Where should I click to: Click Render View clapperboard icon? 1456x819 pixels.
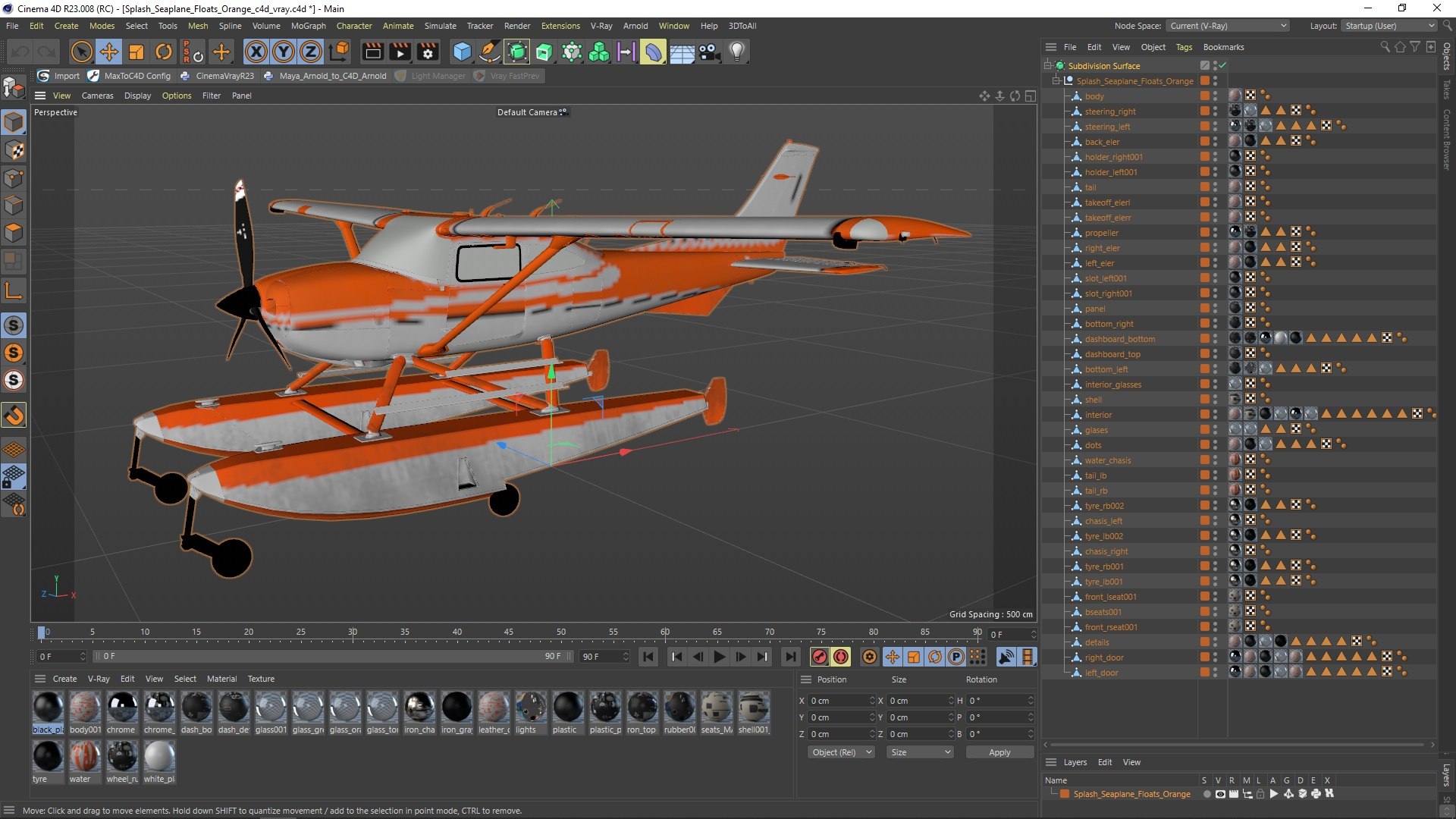pyautogui.click(x=372, y=52)
